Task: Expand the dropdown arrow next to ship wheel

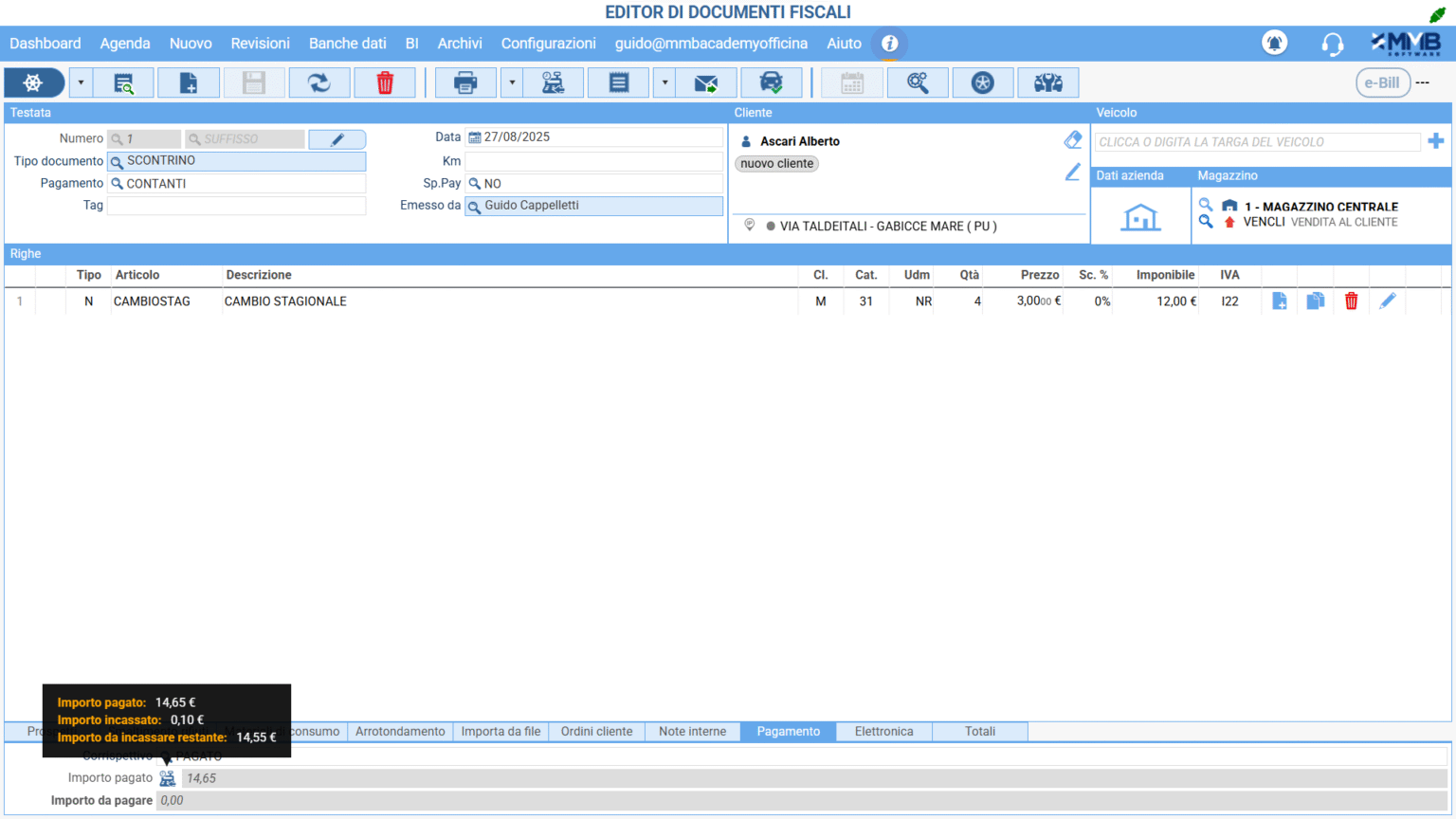Action: pyautogui.click(x=81, y=83)
